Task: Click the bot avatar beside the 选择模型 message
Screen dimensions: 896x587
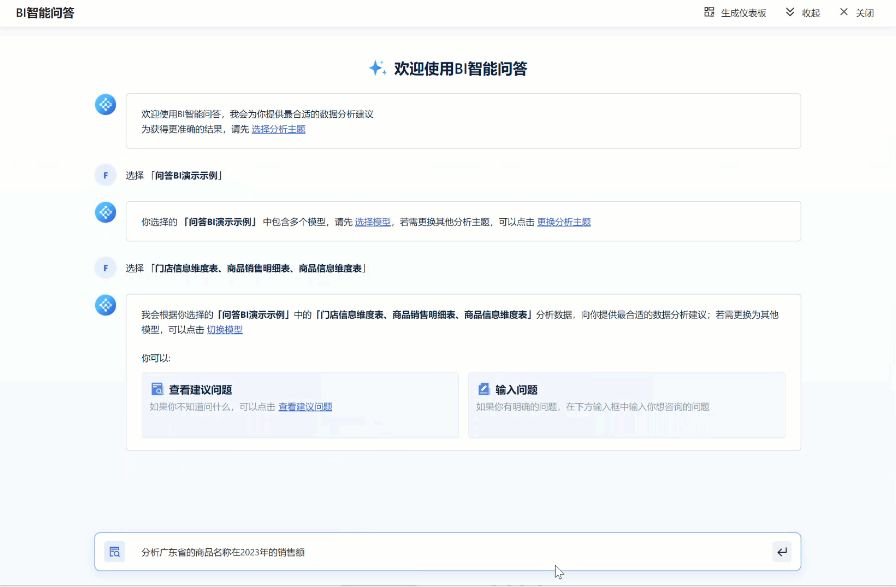Action: [105, 212]
